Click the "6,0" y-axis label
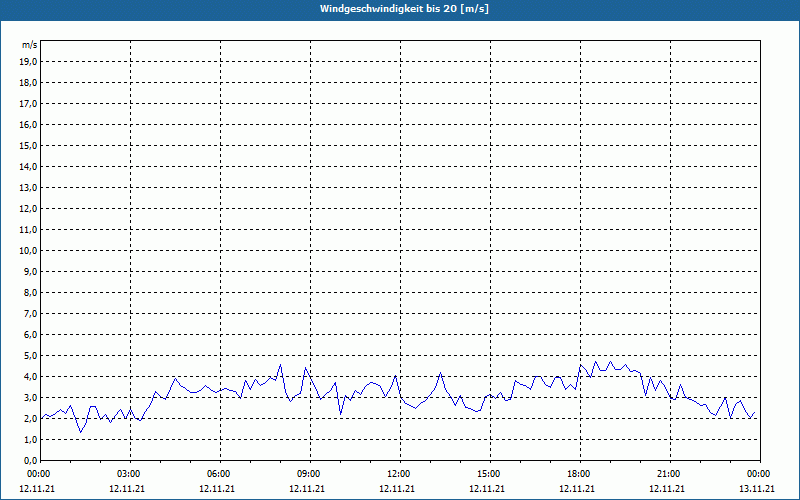The width and height of the screenshot is (800, 500). (31, 335)
